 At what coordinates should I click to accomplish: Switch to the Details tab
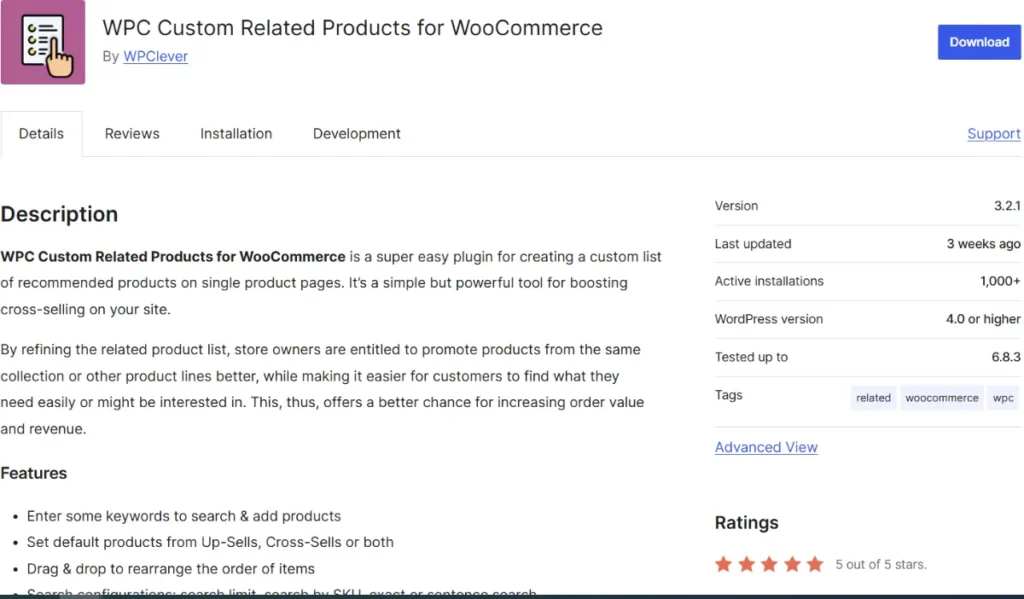click(41, 134)
